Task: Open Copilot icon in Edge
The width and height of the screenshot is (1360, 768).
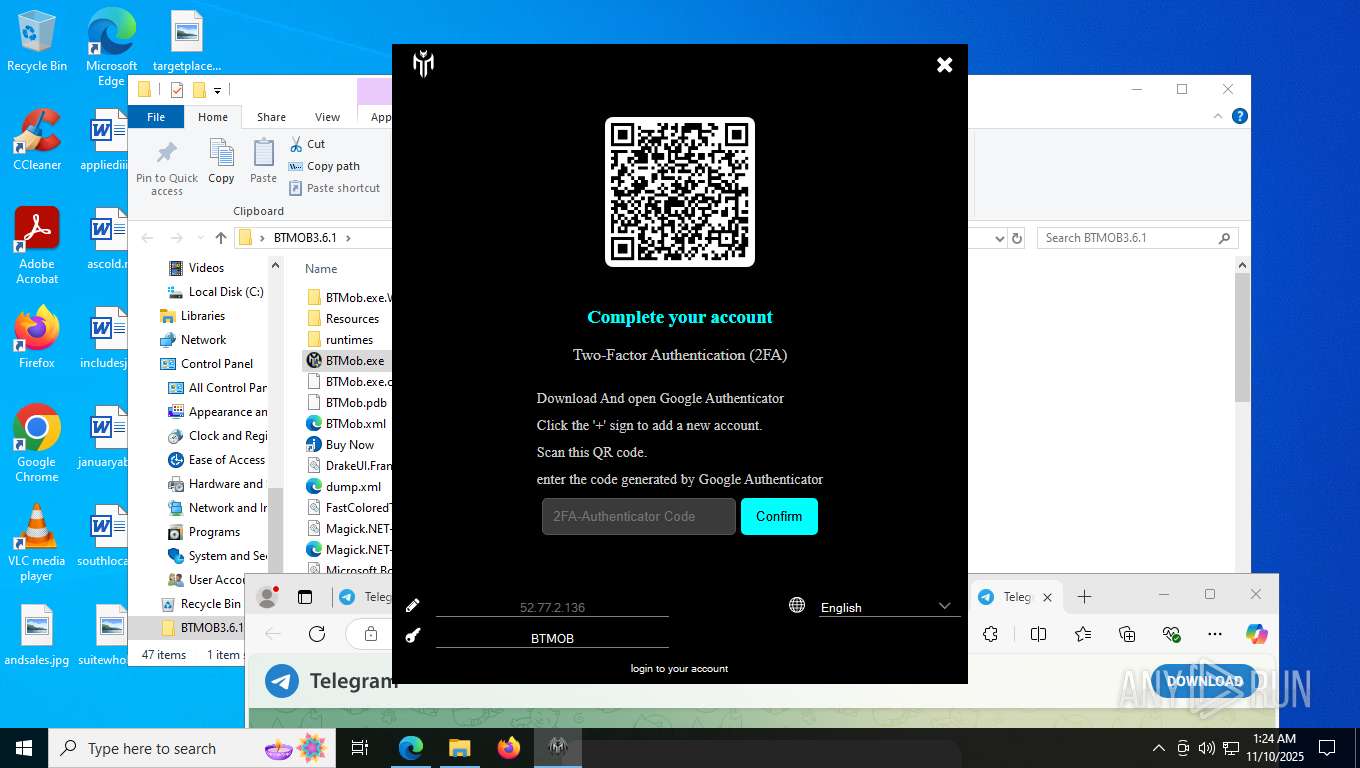Action: pos(1257,634)
